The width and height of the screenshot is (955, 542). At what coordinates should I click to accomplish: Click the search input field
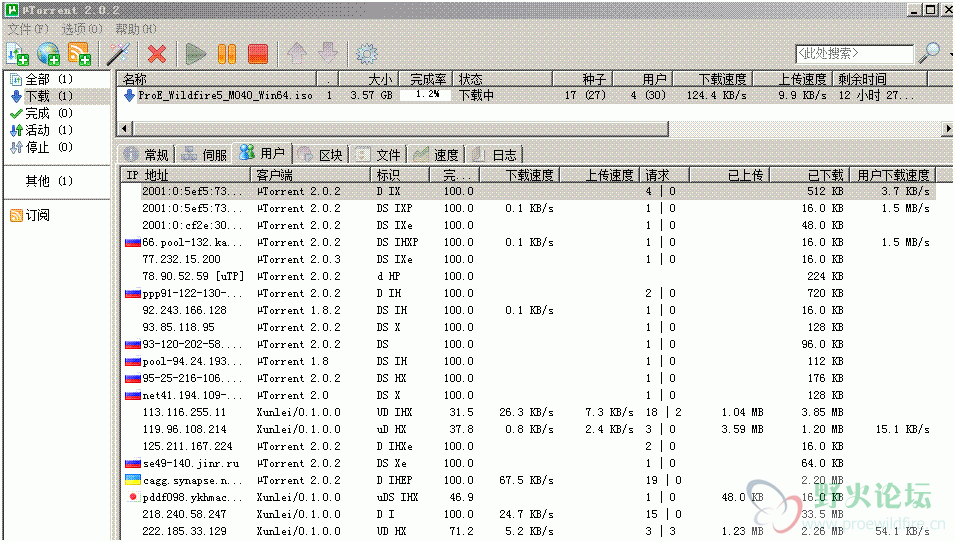[854, 54]
